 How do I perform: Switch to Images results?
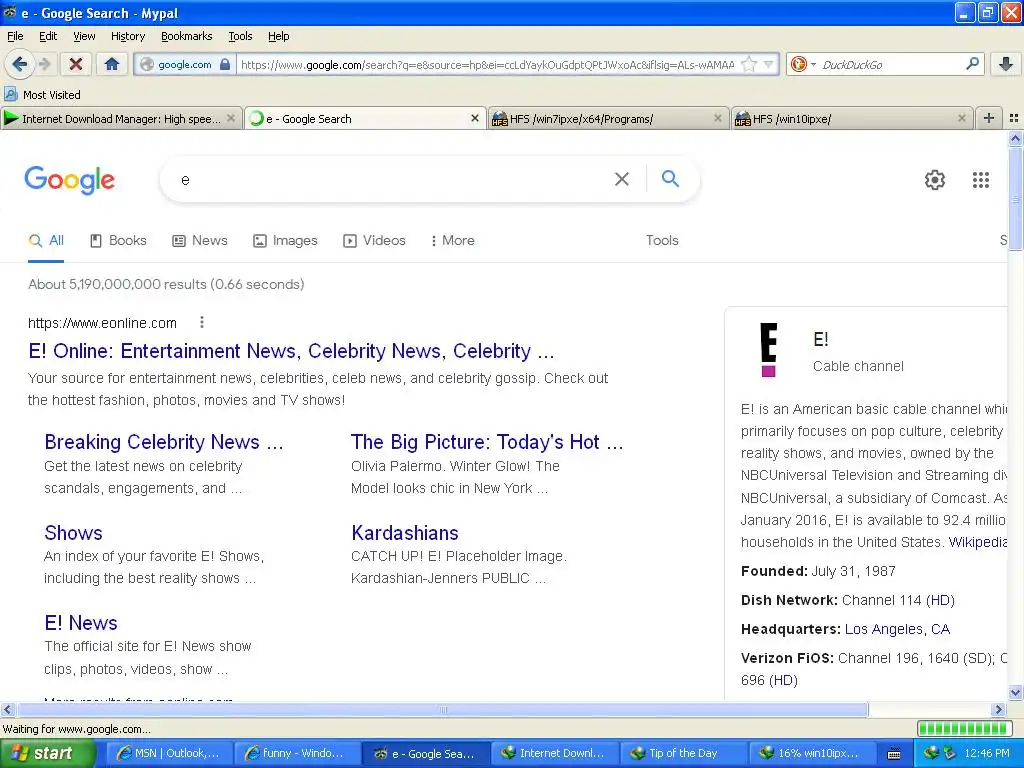tap(285, 240)
